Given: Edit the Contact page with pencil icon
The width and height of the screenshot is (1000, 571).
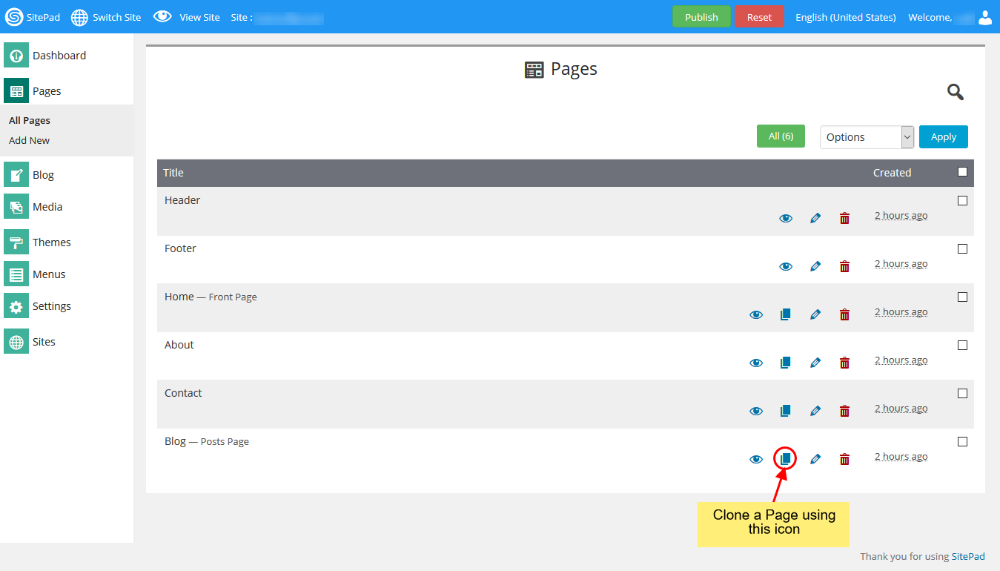Looking at the screenshot, I should pos(815,411).
